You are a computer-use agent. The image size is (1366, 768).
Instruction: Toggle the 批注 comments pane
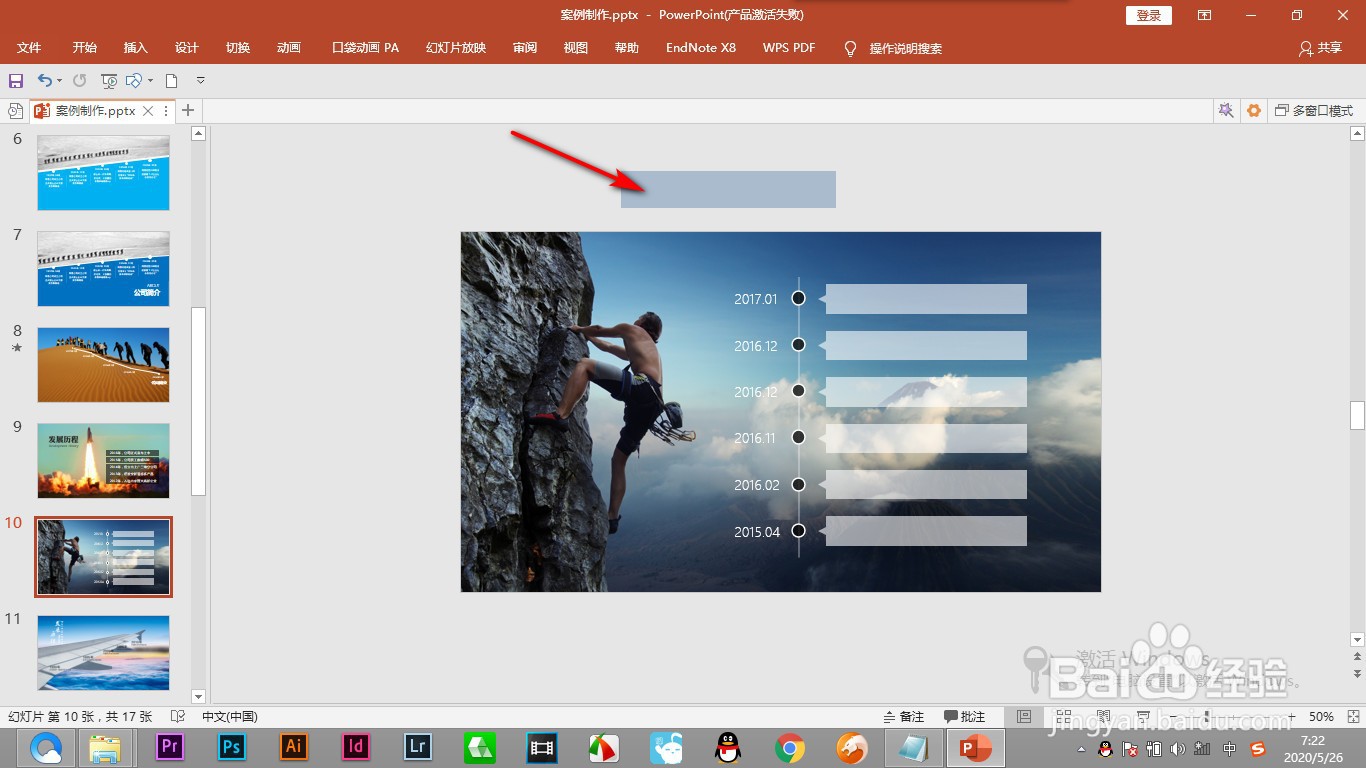pyautogui.click(x=964, y=717)
